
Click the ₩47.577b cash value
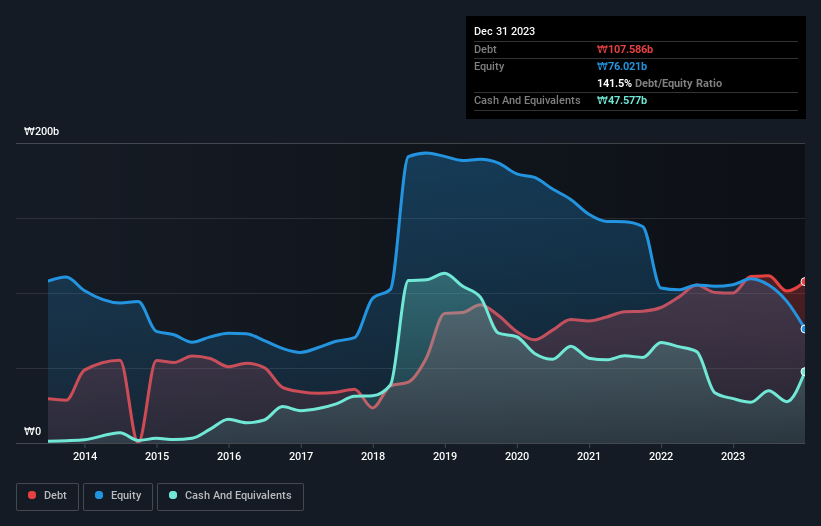(x=622, y=100)
